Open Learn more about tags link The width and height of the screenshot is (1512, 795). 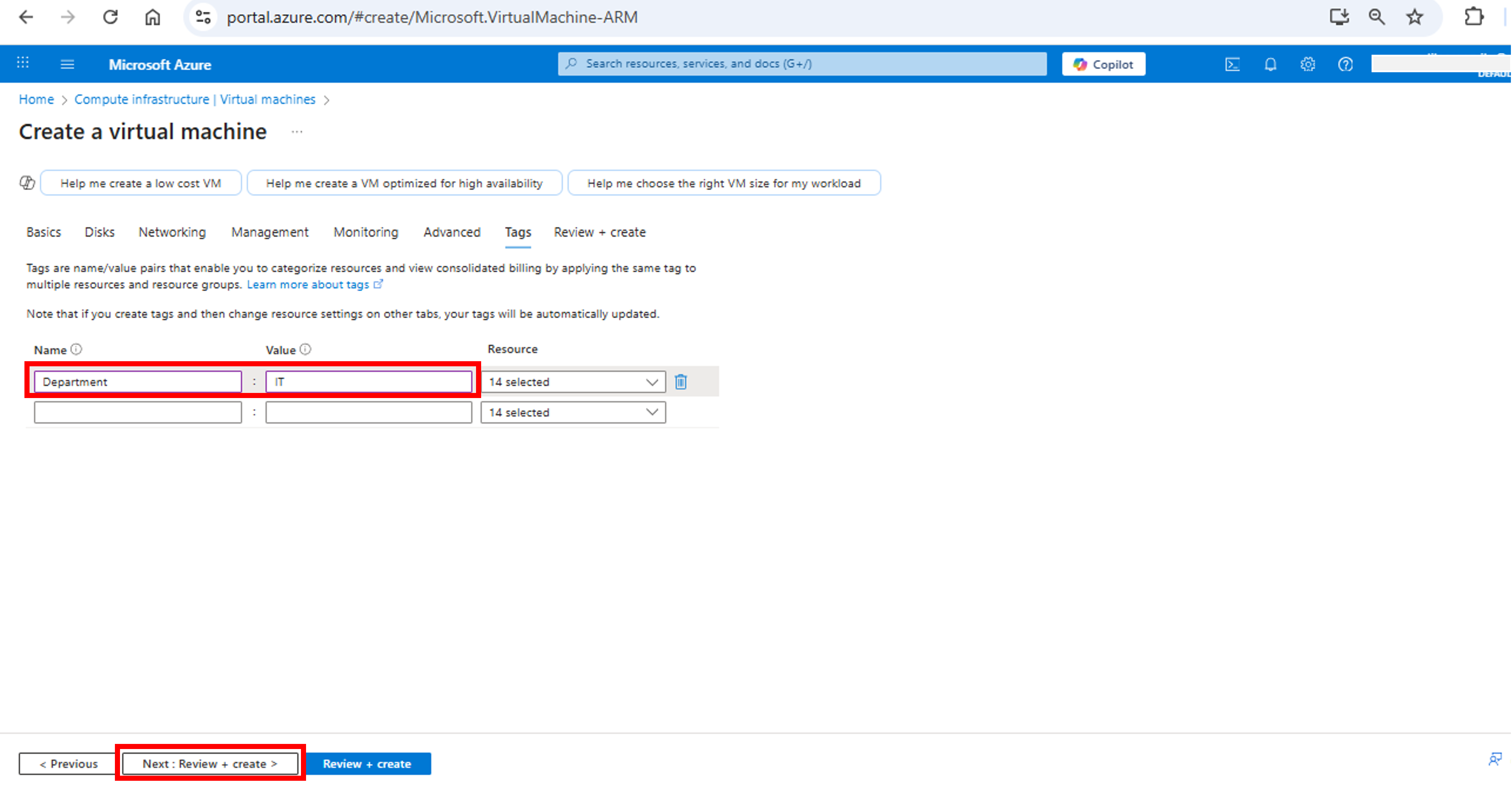309,284
